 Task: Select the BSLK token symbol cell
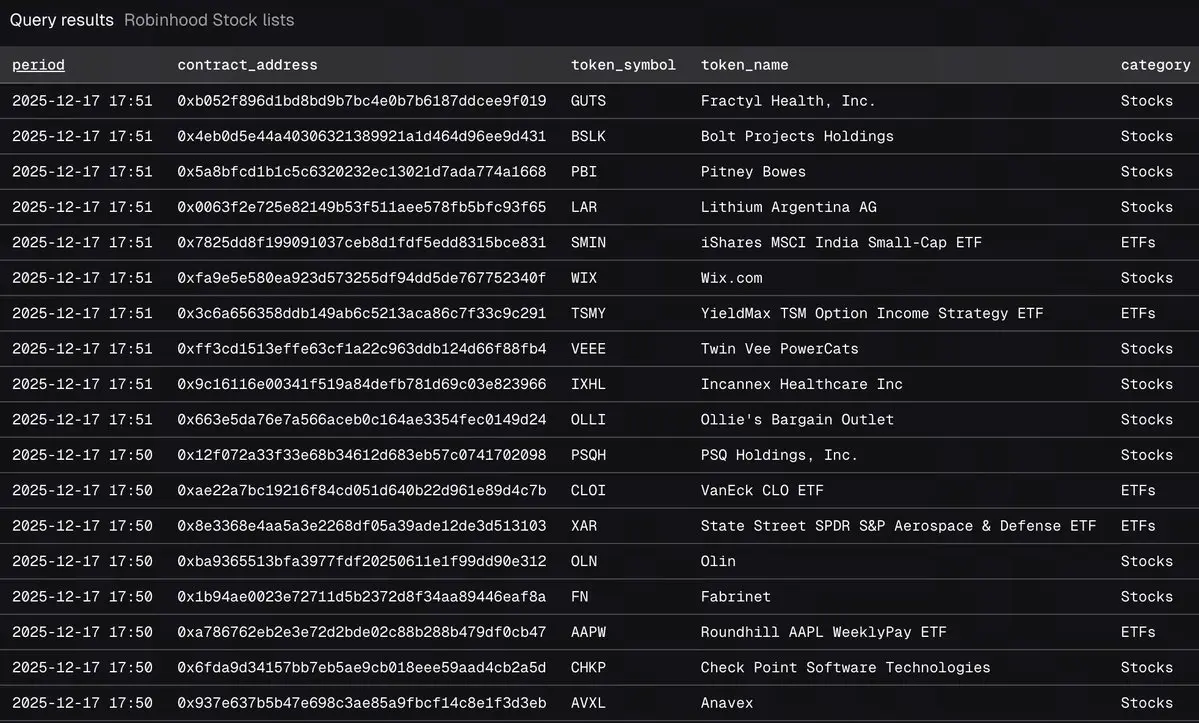[x=588, y=136]
